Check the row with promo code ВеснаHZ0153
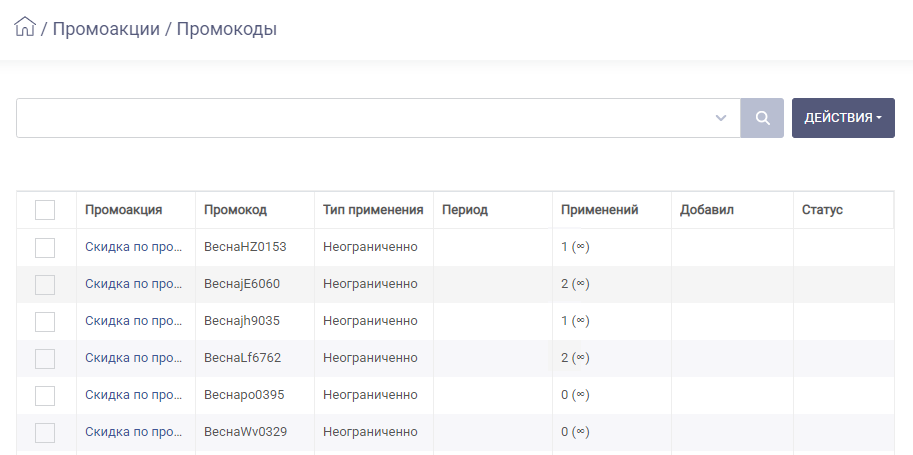Screen dimensions: 913x455 [x=45, y=248]
